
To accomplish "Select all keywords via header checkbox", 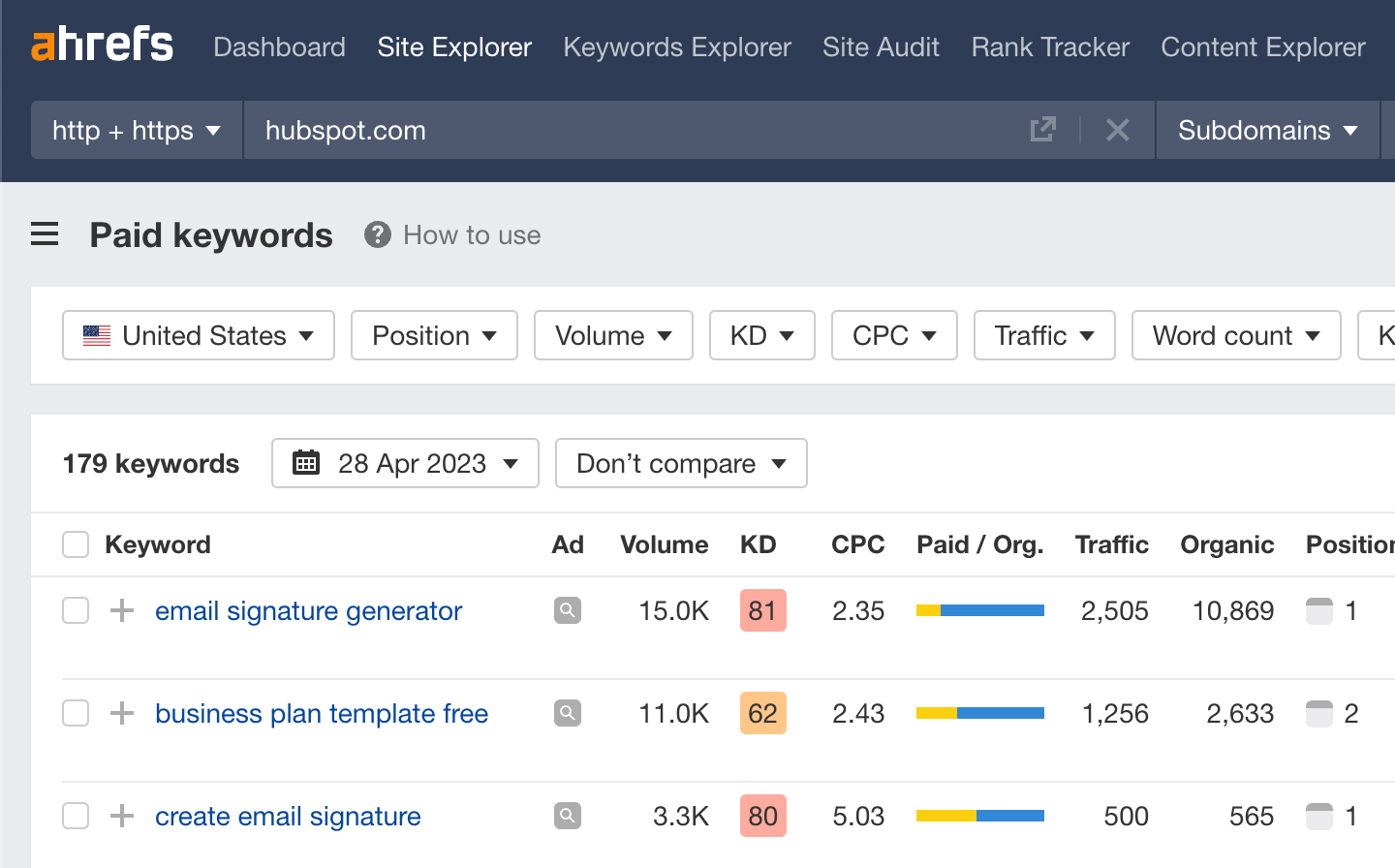I will coord(75,544).
